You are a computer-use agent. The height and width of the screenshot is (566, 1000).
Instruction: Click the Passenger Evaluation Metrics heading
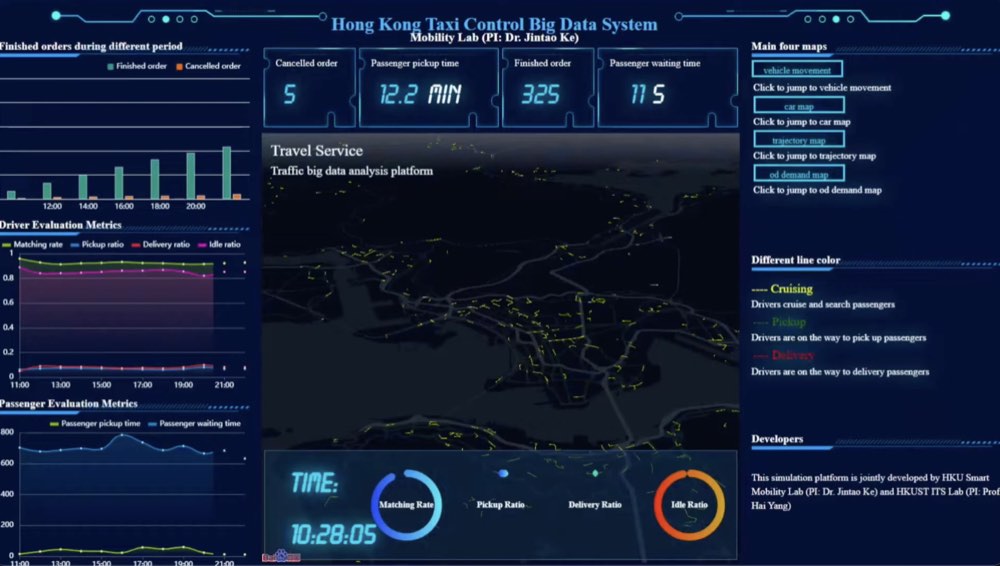68,404
